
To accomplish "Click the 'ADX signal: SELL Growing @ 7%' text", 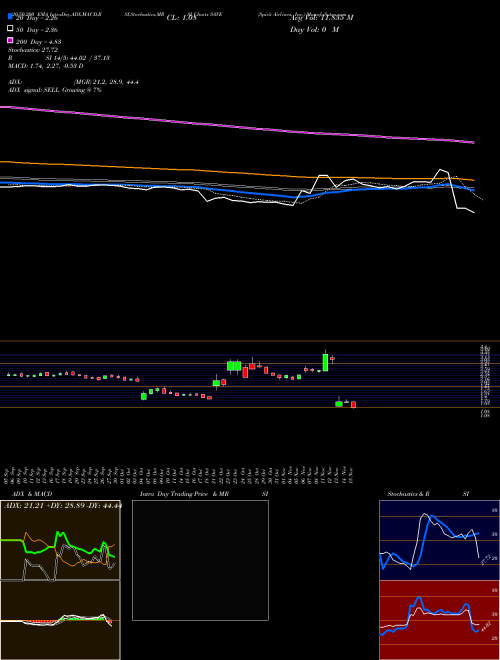I will point(55,90).
